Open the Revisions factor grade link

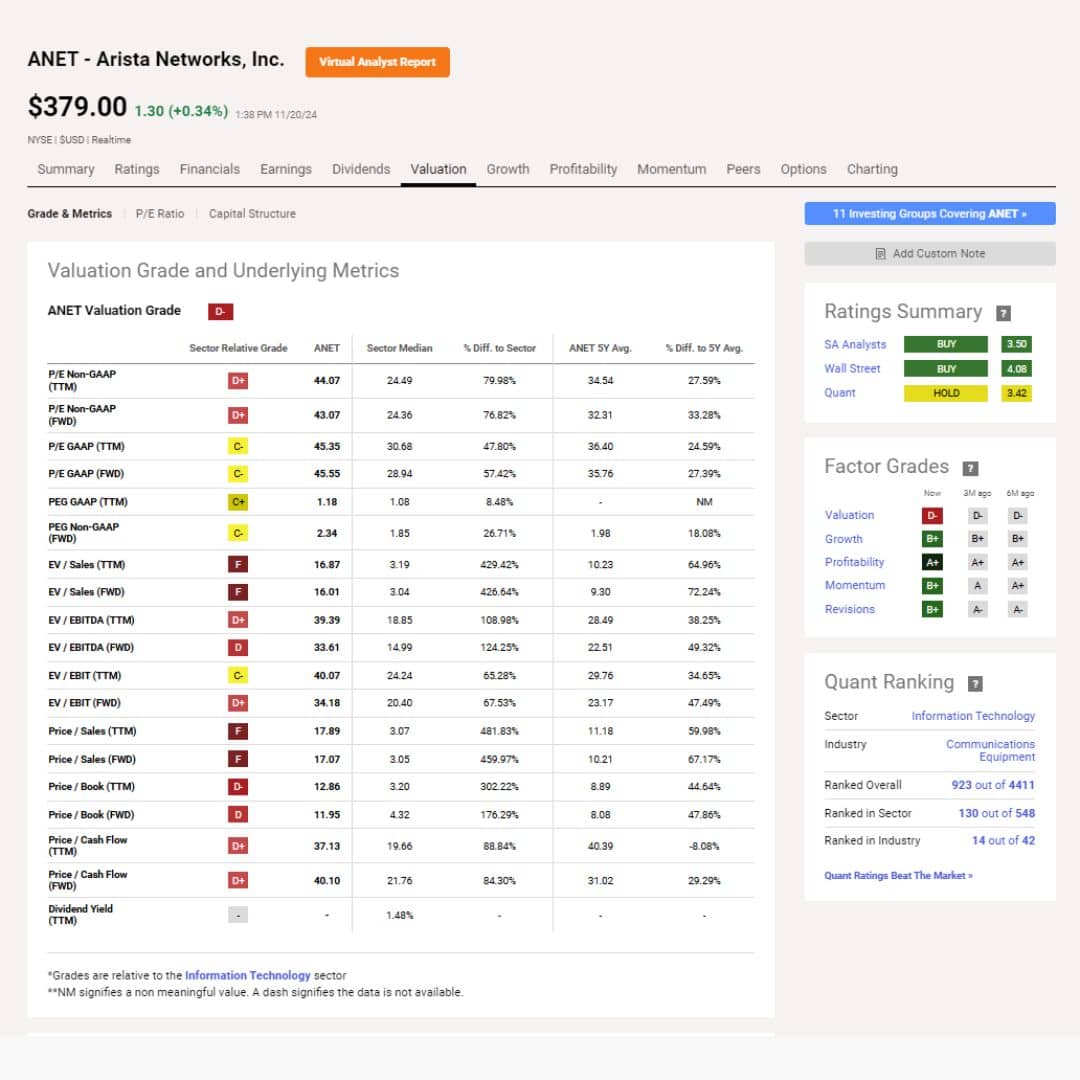coord(850,609)
